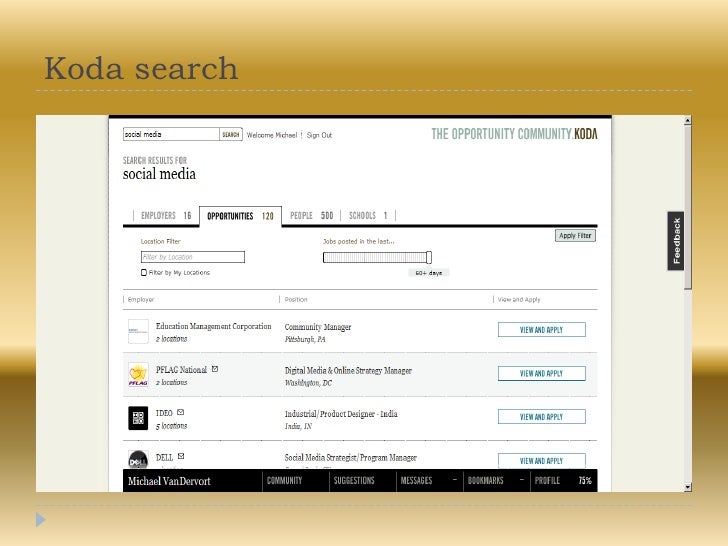
Task: Open IDEO employer link
Action: click(164, 413)
